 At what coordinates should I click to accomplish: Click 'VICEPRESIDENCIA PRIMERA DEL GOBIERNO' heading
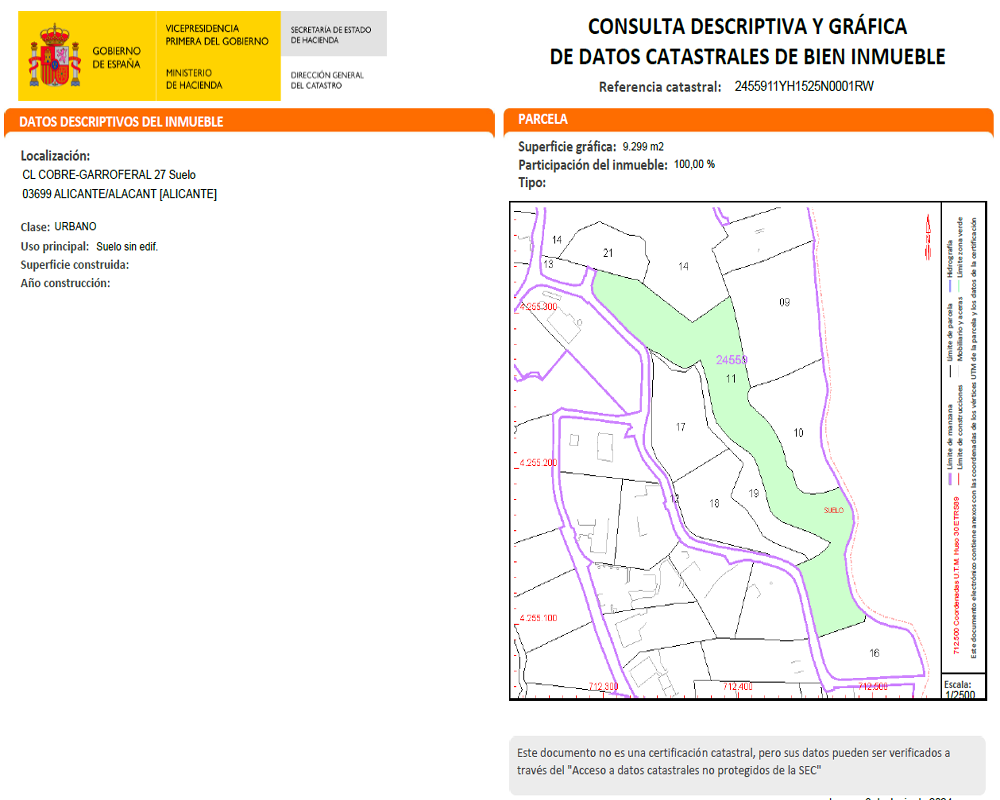[217, 35]
